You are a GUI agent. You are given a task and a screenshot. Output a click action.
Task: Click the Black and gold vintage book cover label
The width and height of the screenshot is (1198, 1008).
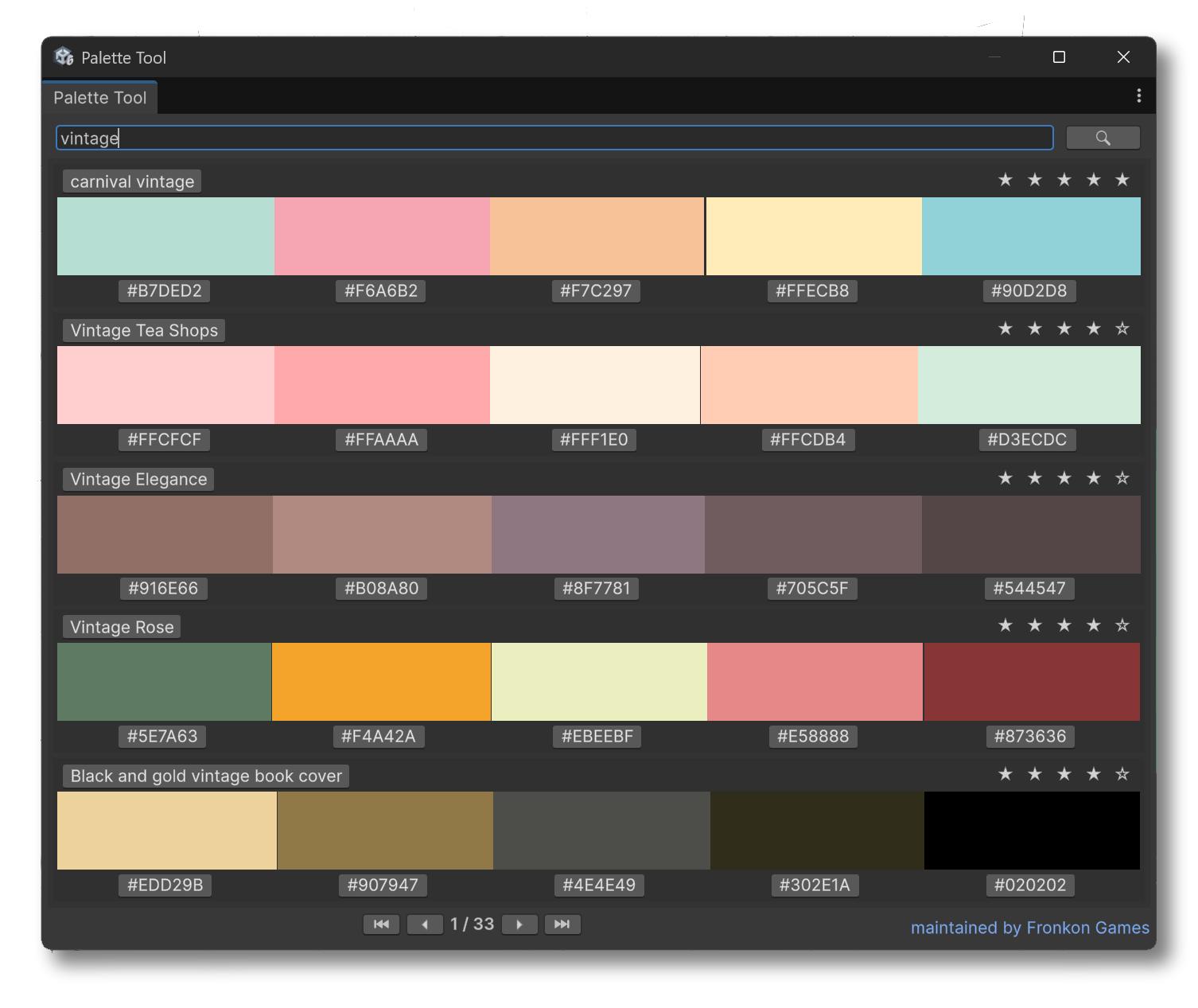[x=206, y=776]
